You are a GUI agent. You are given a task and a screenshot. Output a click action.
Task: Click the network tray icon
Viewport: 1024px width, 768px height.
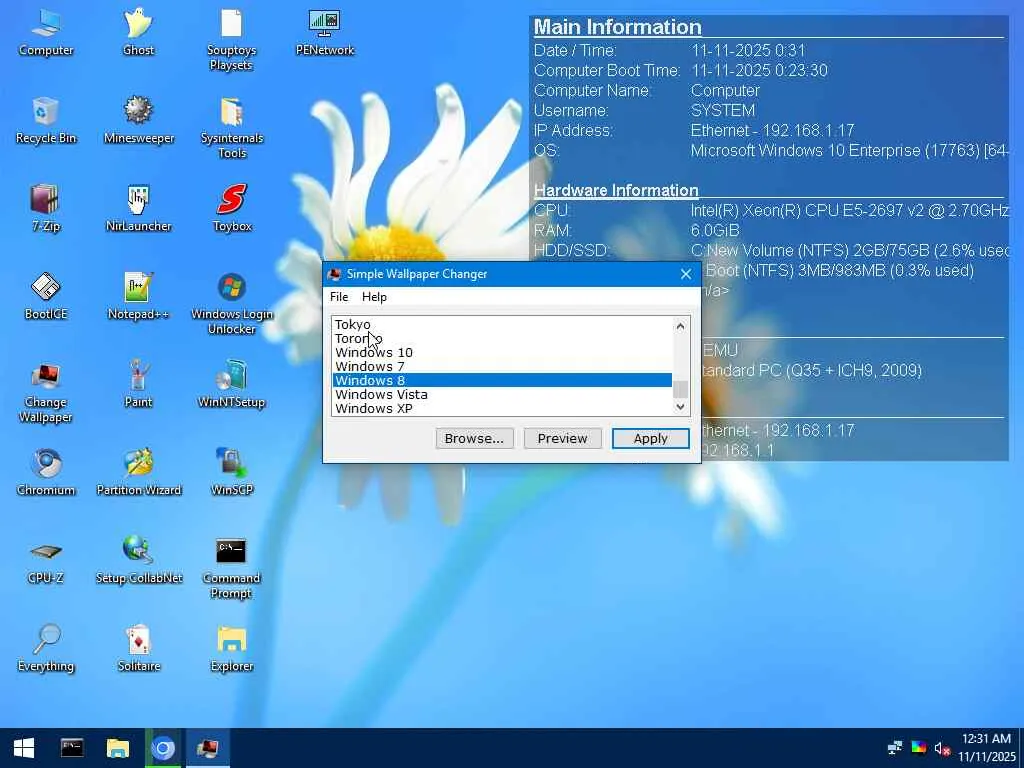click(895, 748)
